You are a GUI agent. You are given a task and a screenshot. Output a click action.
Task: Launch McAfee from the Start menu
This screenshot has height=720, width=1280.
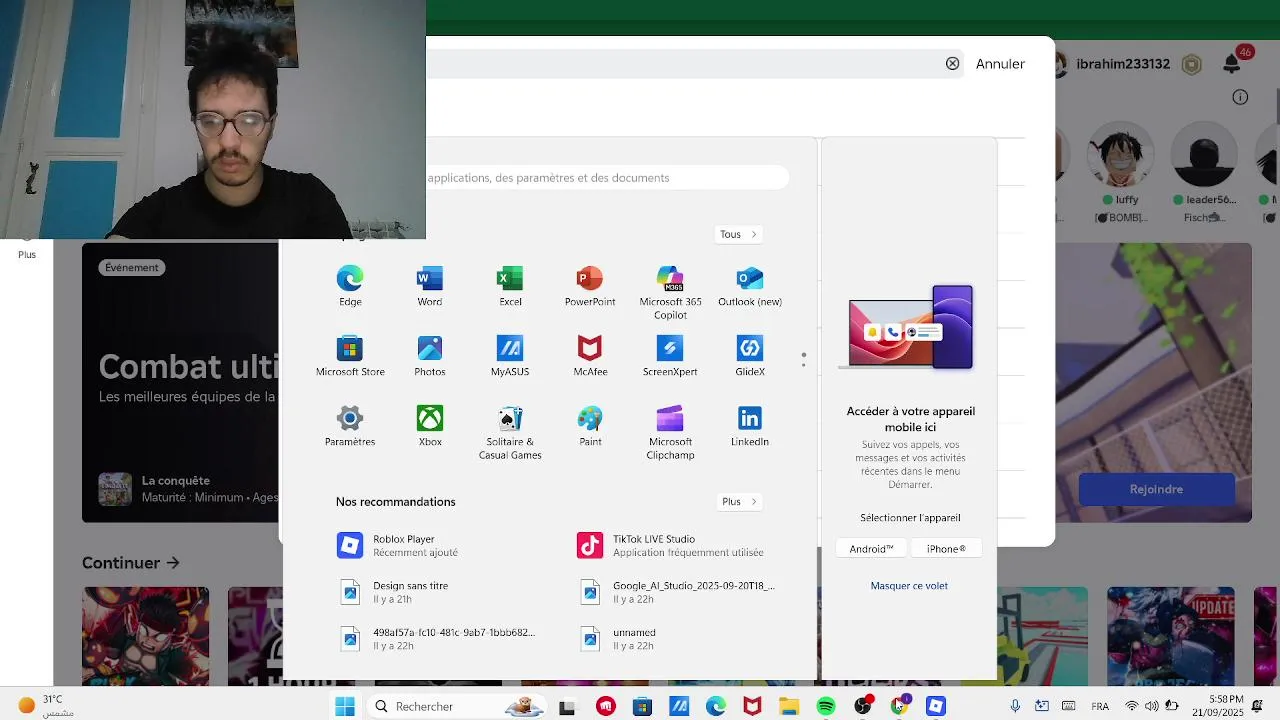pos(590,356)
